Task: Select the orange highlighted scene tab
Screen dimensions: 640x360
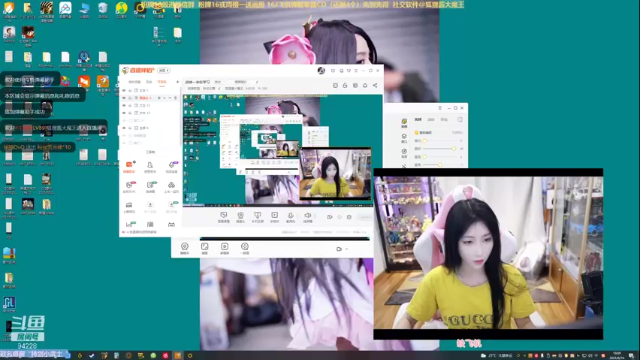Action: (x=162, y=82)
